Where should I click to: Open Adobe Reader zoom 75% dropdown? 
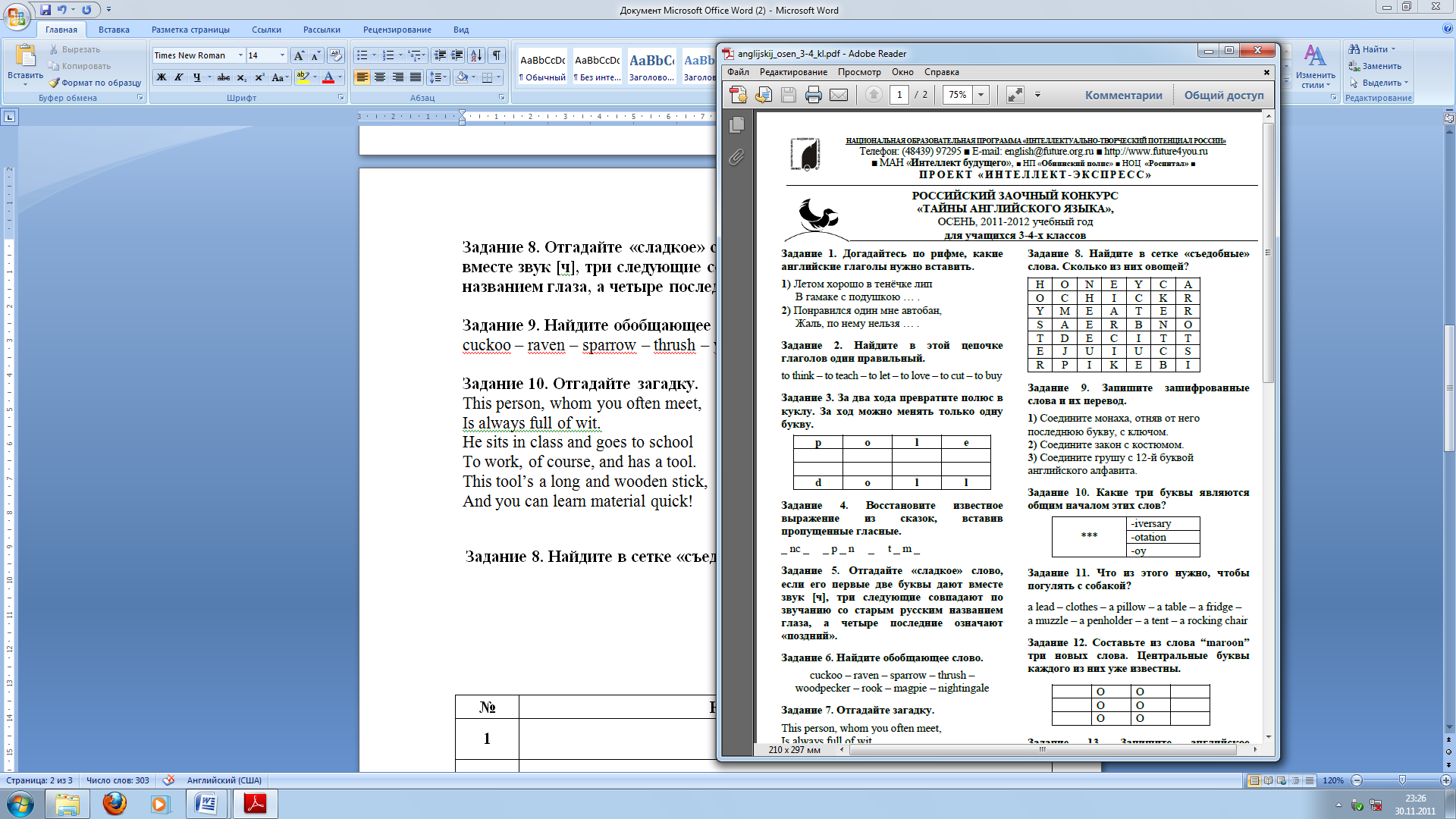tap(981, 95)
